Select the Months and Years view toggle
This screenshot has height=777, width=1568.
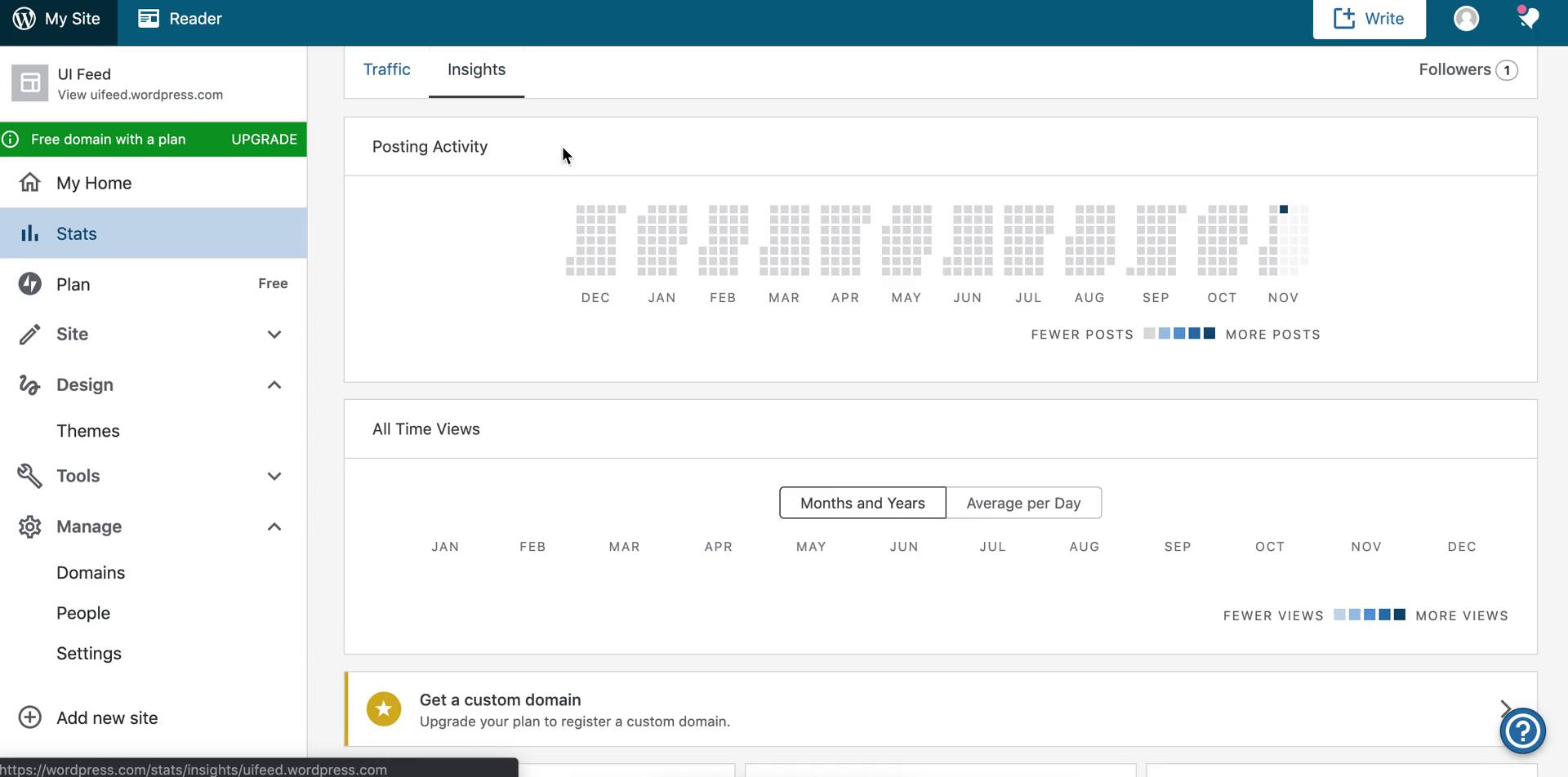(862, 502)
